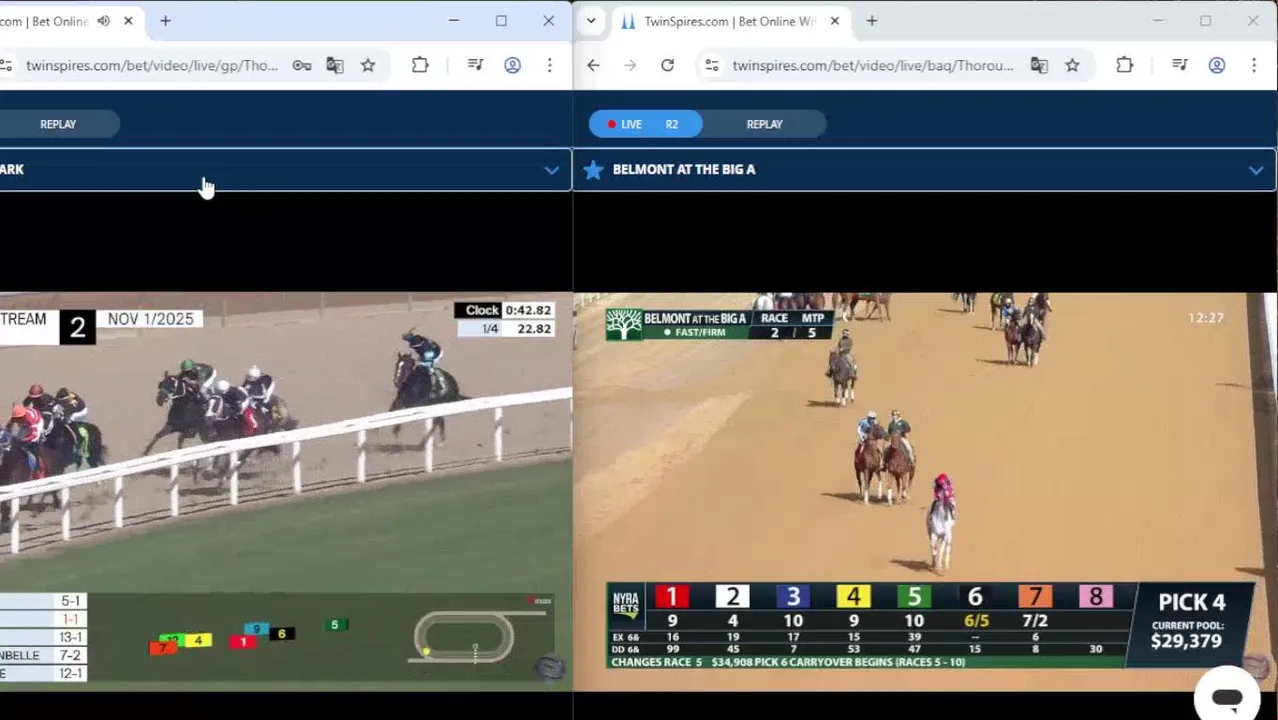Image resolution: width=1278 pixels, height=720 pixels.
Task: View site information icon in right address bar
Action: click(711, 66)
